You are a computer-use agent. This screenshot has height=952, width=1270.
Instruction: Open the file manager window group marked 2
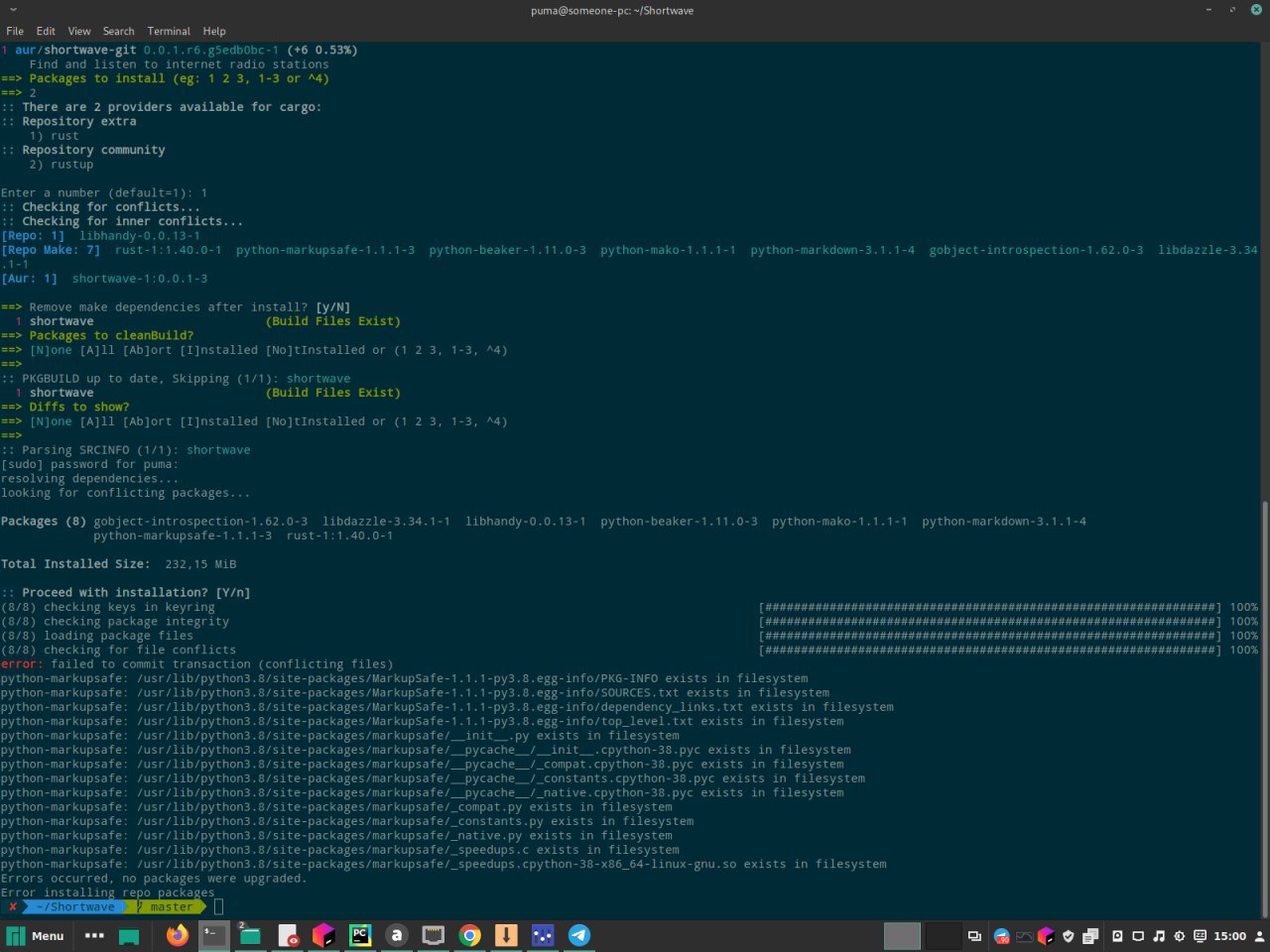point(249,935)
